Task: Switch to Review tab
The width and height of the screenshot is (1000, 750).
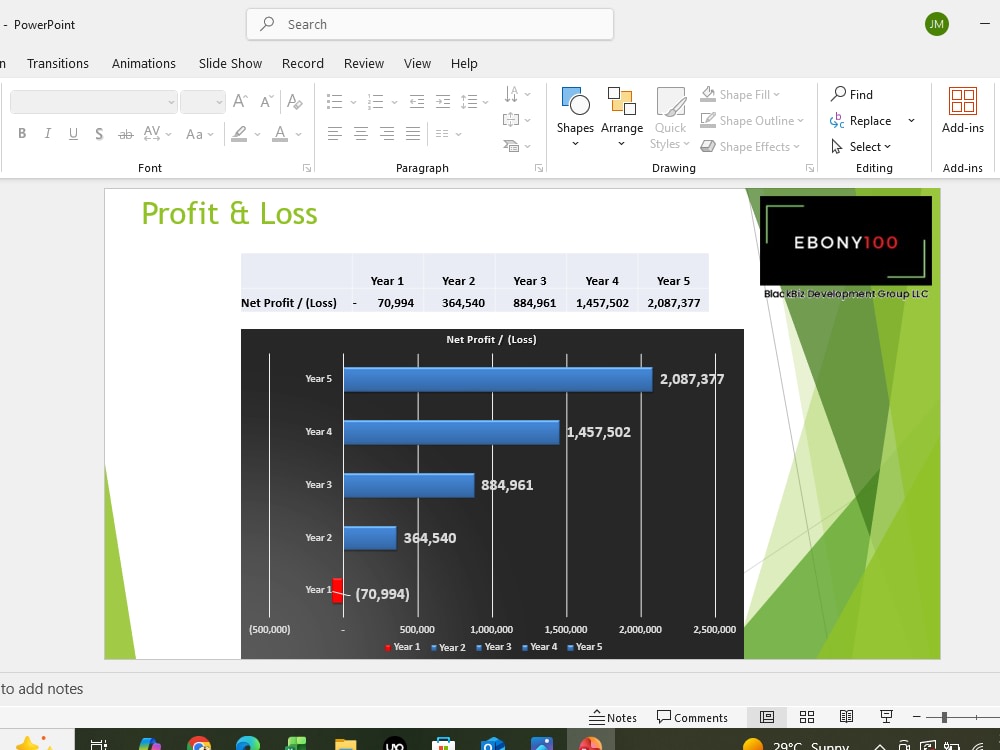Action: pyautogui.click(x=364, y=63)
